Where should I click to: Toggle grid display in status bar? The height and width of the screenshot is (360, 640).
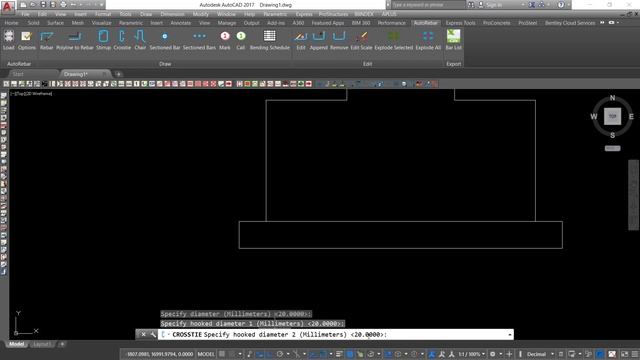(222, 354)
